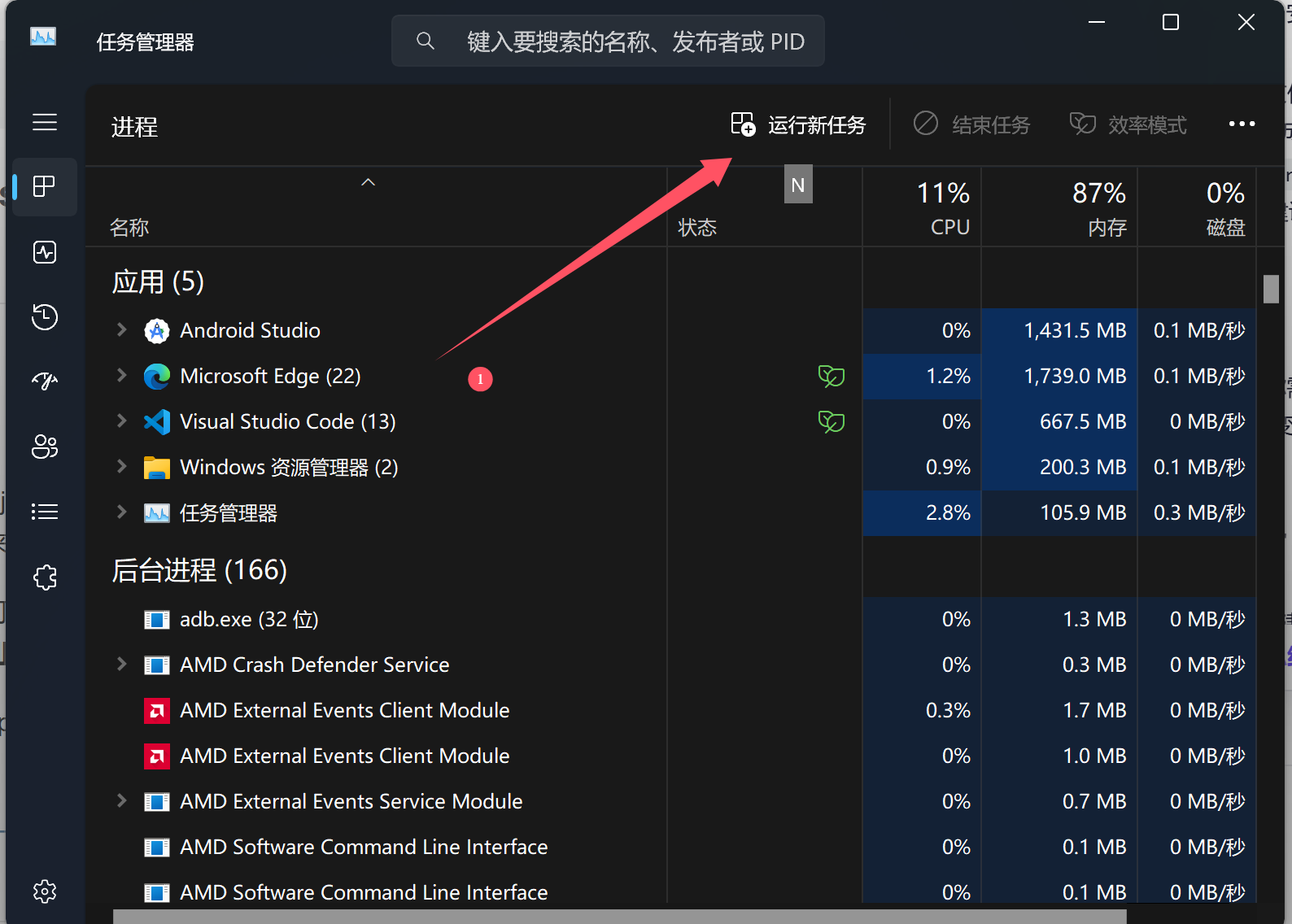The image size is (1292, 924).
Task: Click the 105.9 MB memory cell
Action: tap(1059, 513)
